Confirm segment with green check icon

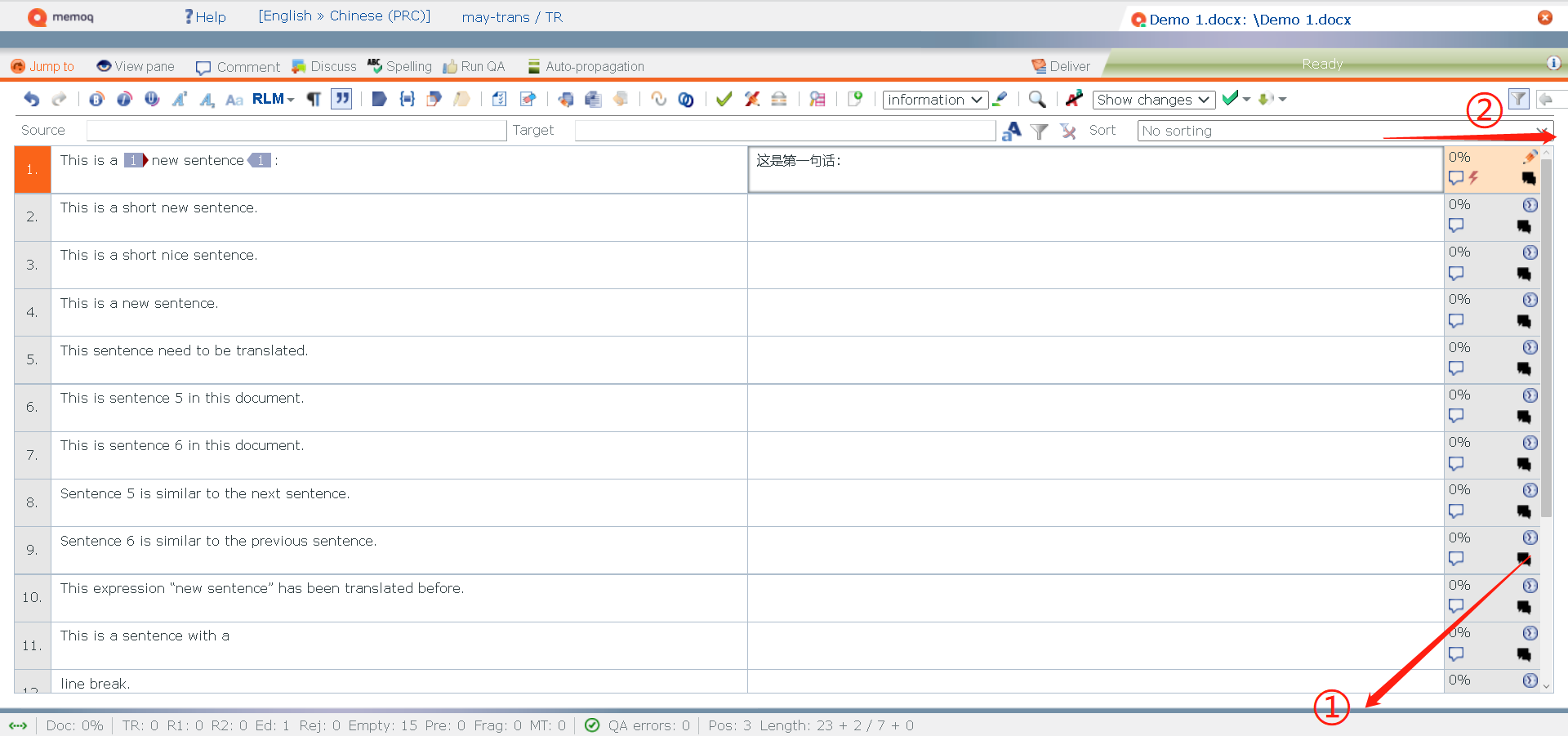(724, 99)
